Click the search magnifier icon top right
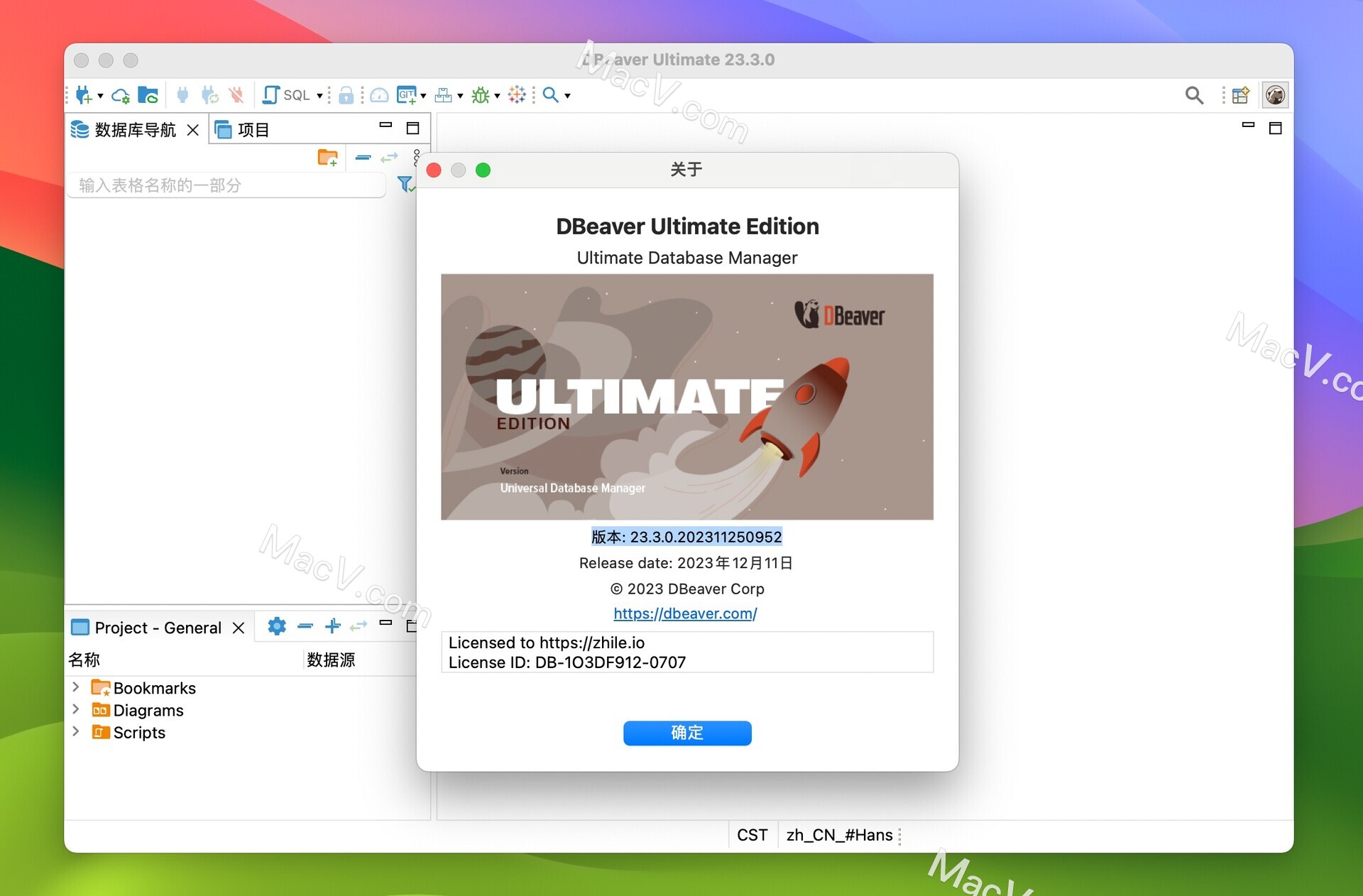Image resolution: width=1363 pixels, height=896 pixels. [x=1195, y=94]
